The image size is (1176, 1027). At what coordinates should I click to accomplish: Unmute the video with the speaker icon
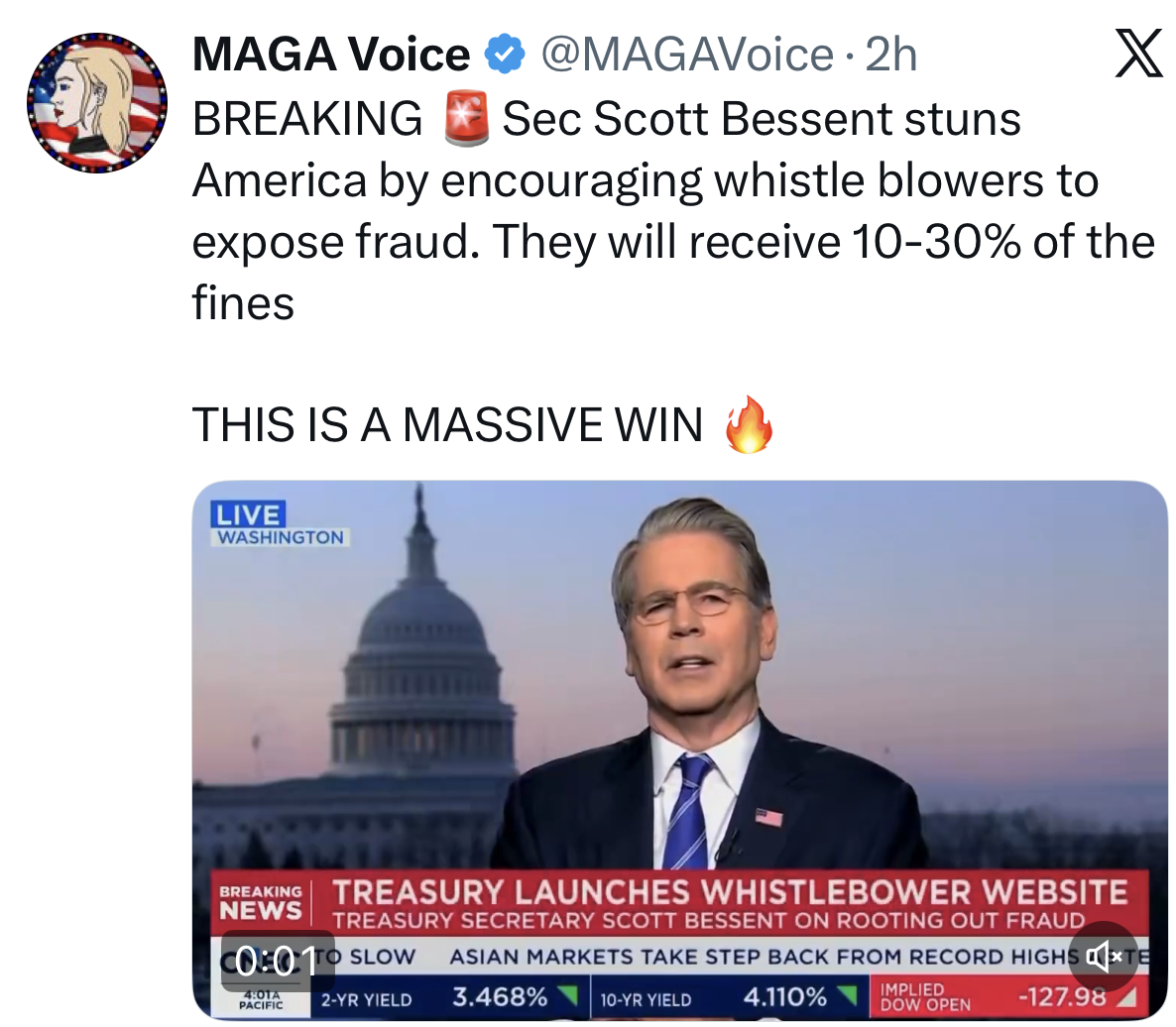coord(1105,957)
